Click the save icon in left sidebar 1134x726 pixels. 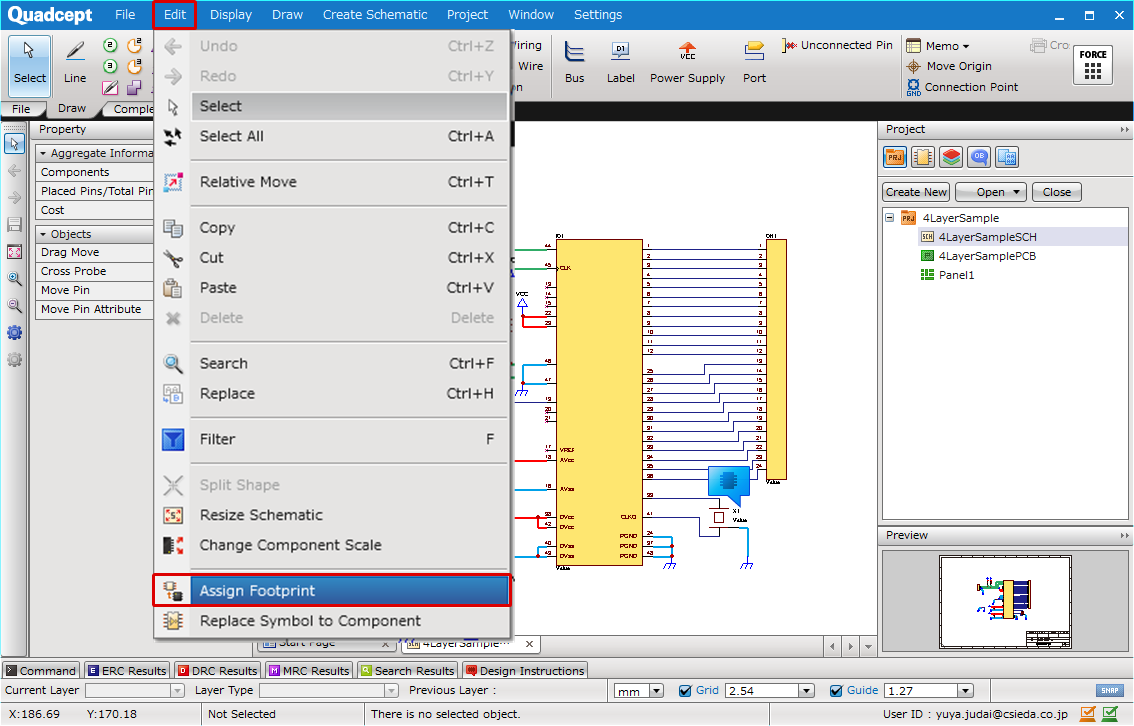pos(14,224)
